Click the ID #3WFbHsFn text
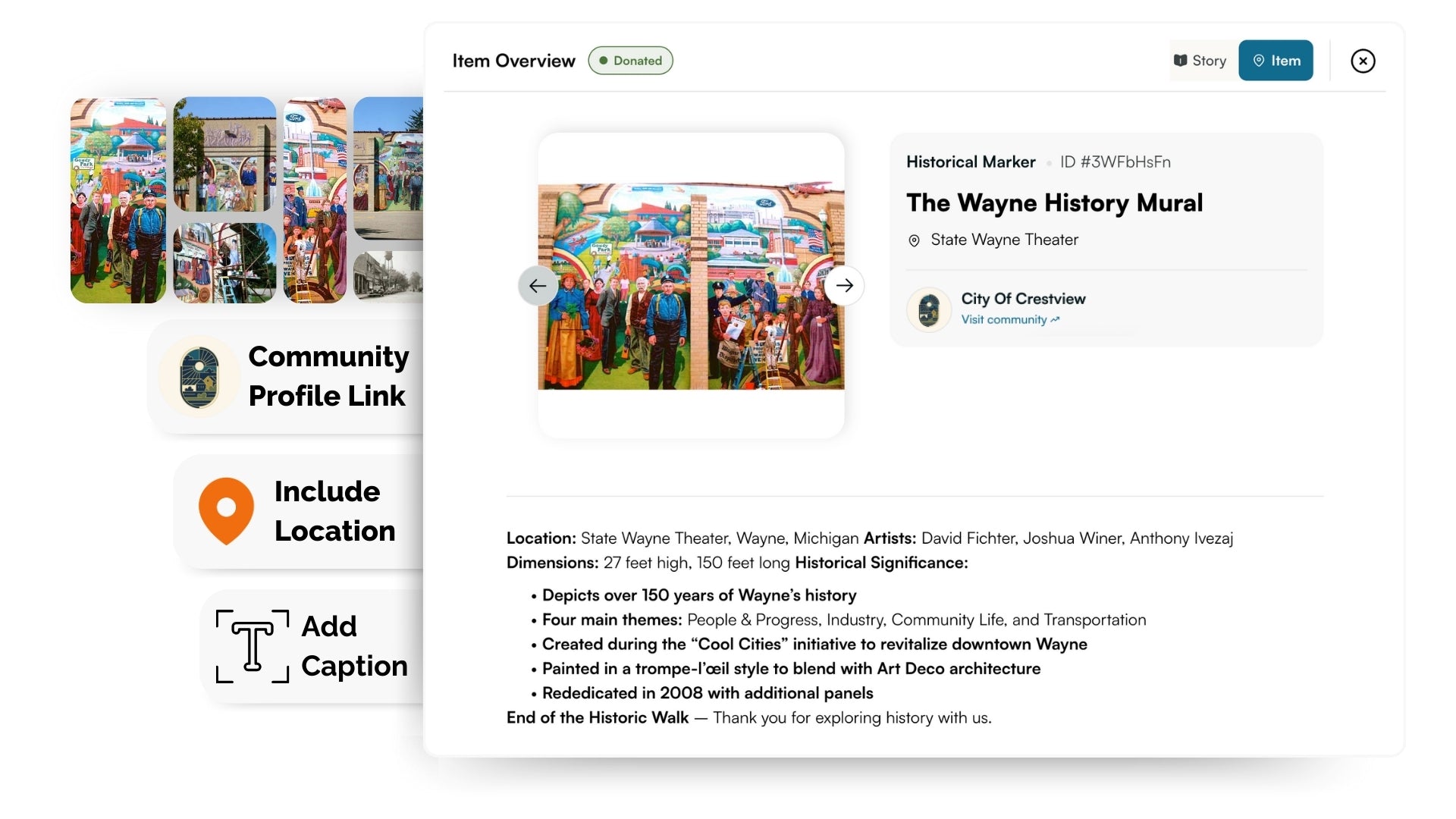1456x819 pixels. [1115, 162]
